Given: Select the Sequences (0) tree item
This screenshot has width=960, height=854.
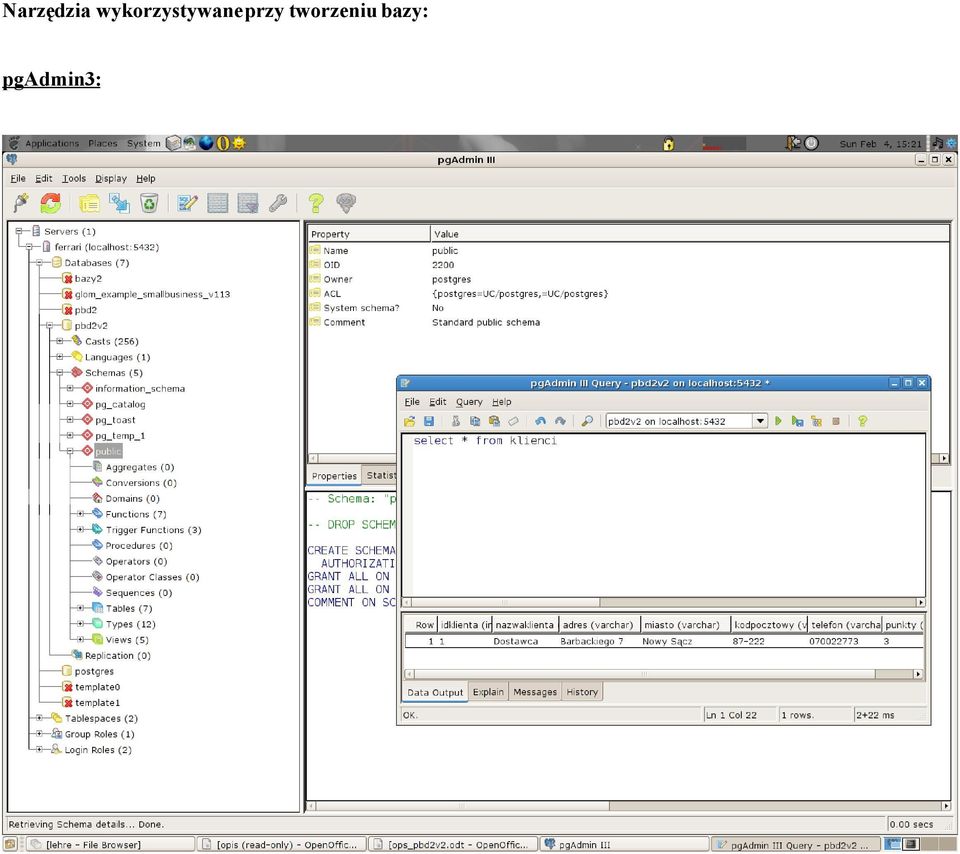Looking at the screenshot, I should 138,593.
